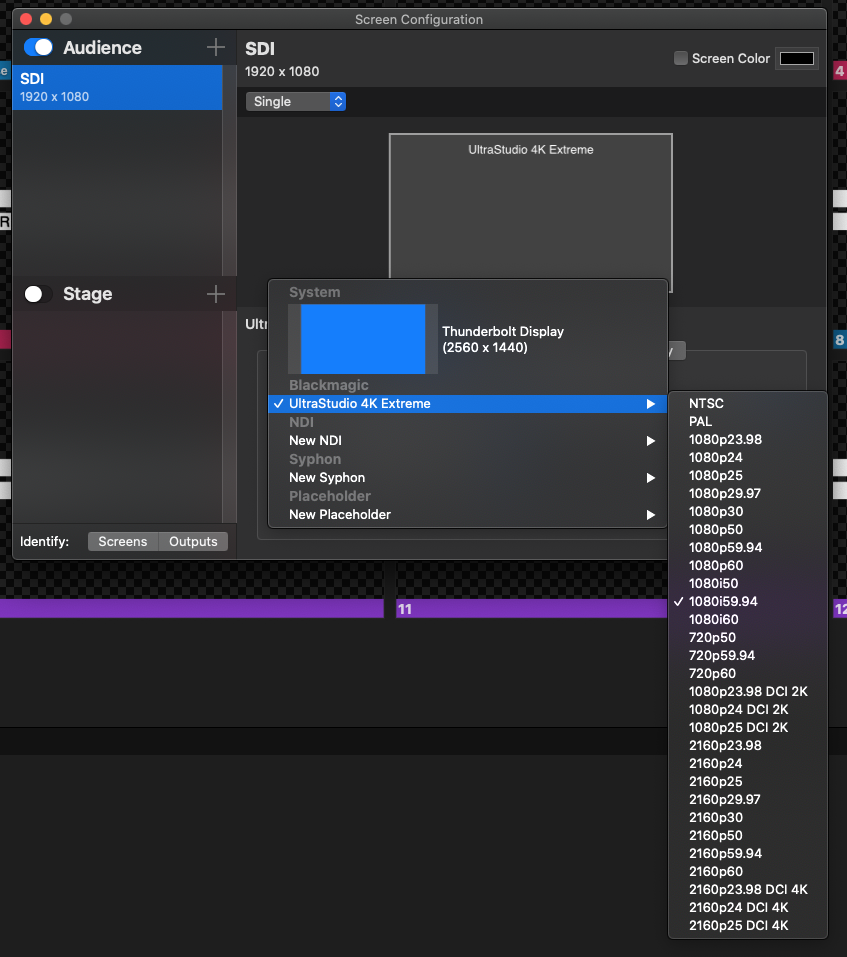
Task: Toggle the Audience screens switch off
Action: point(38,47)
